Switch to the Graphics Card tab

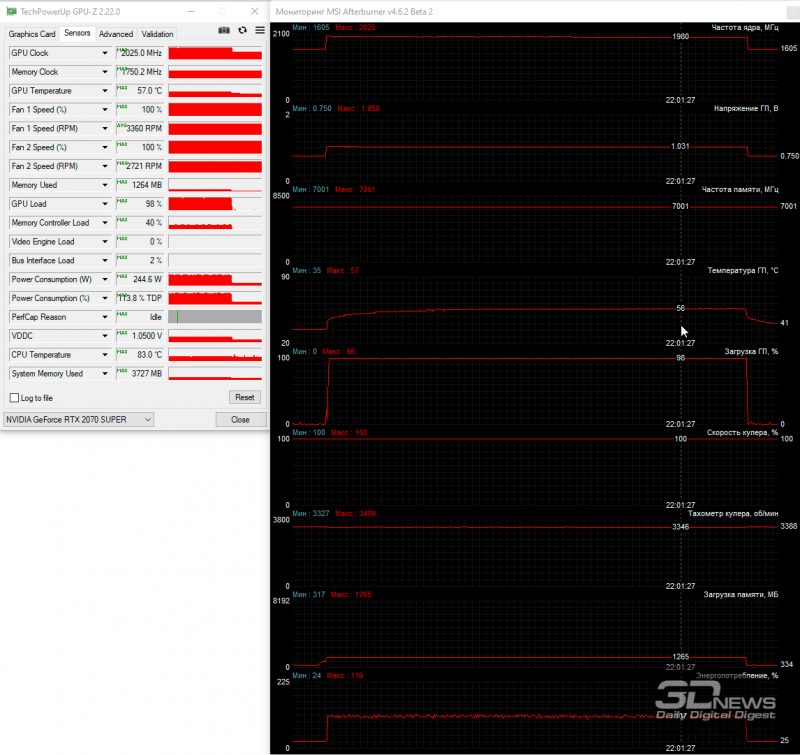pos(32,34)
